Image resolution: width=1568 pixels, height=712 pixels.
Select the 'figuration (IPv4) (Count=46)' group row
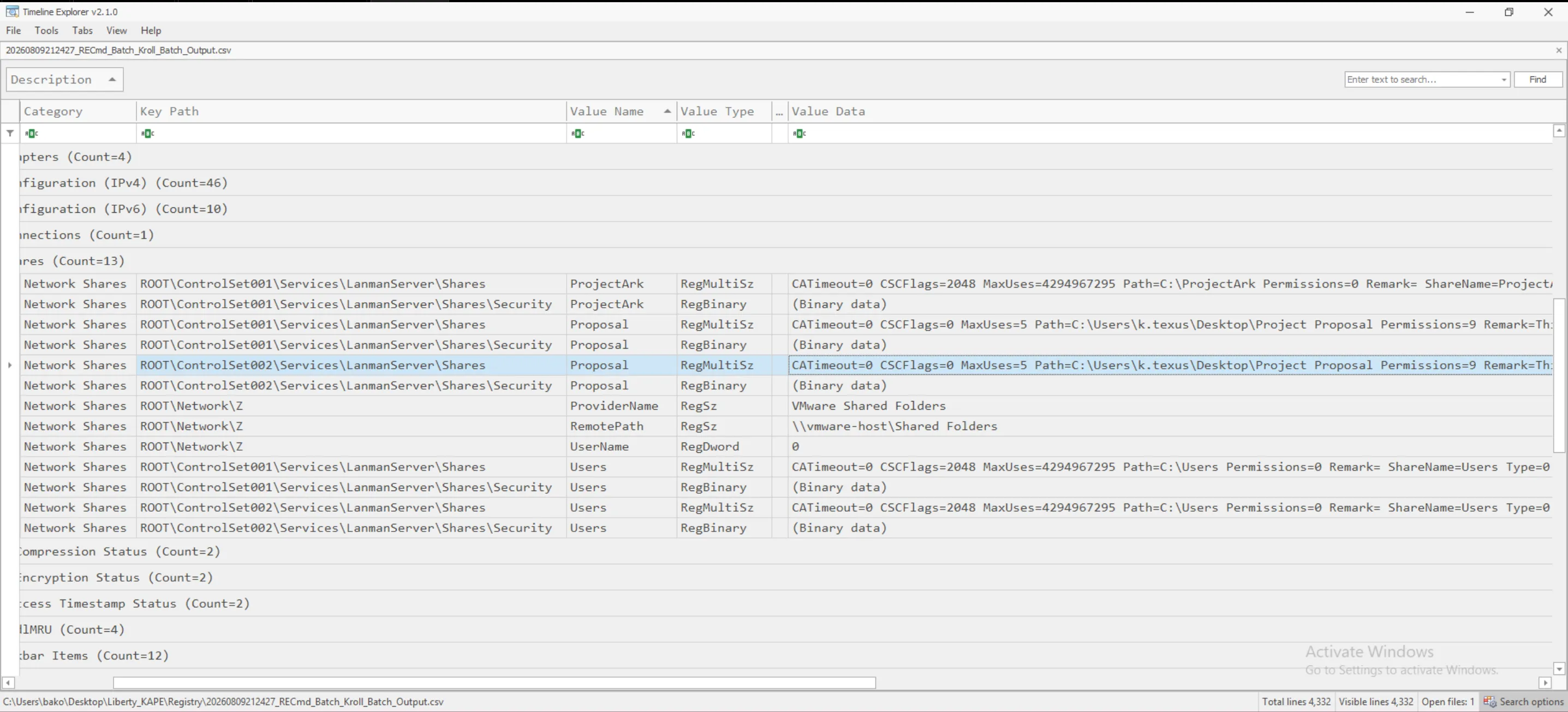[785, 183]
